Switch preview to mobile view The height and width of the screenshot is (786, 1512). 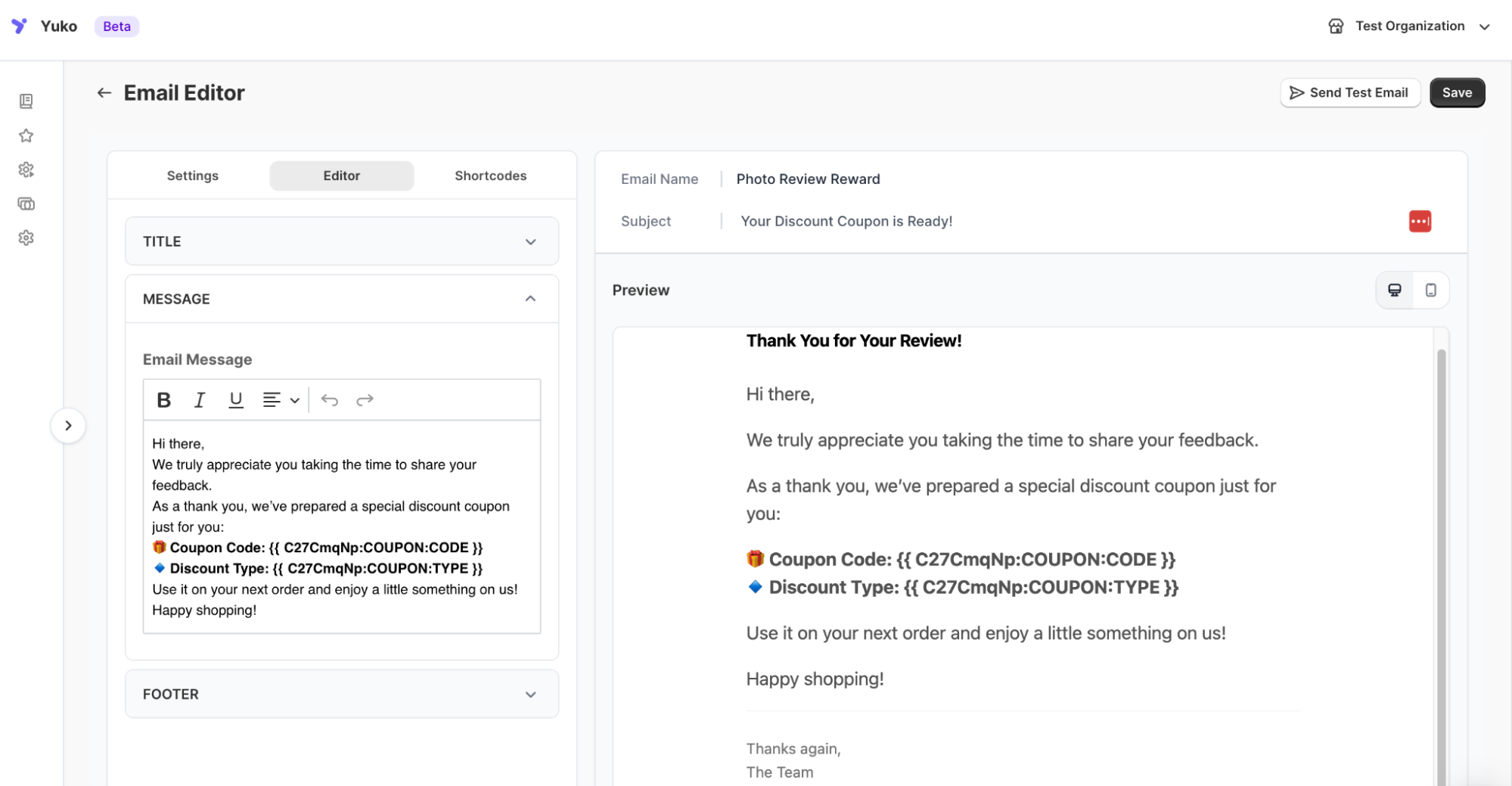(x=1430, y=290)
